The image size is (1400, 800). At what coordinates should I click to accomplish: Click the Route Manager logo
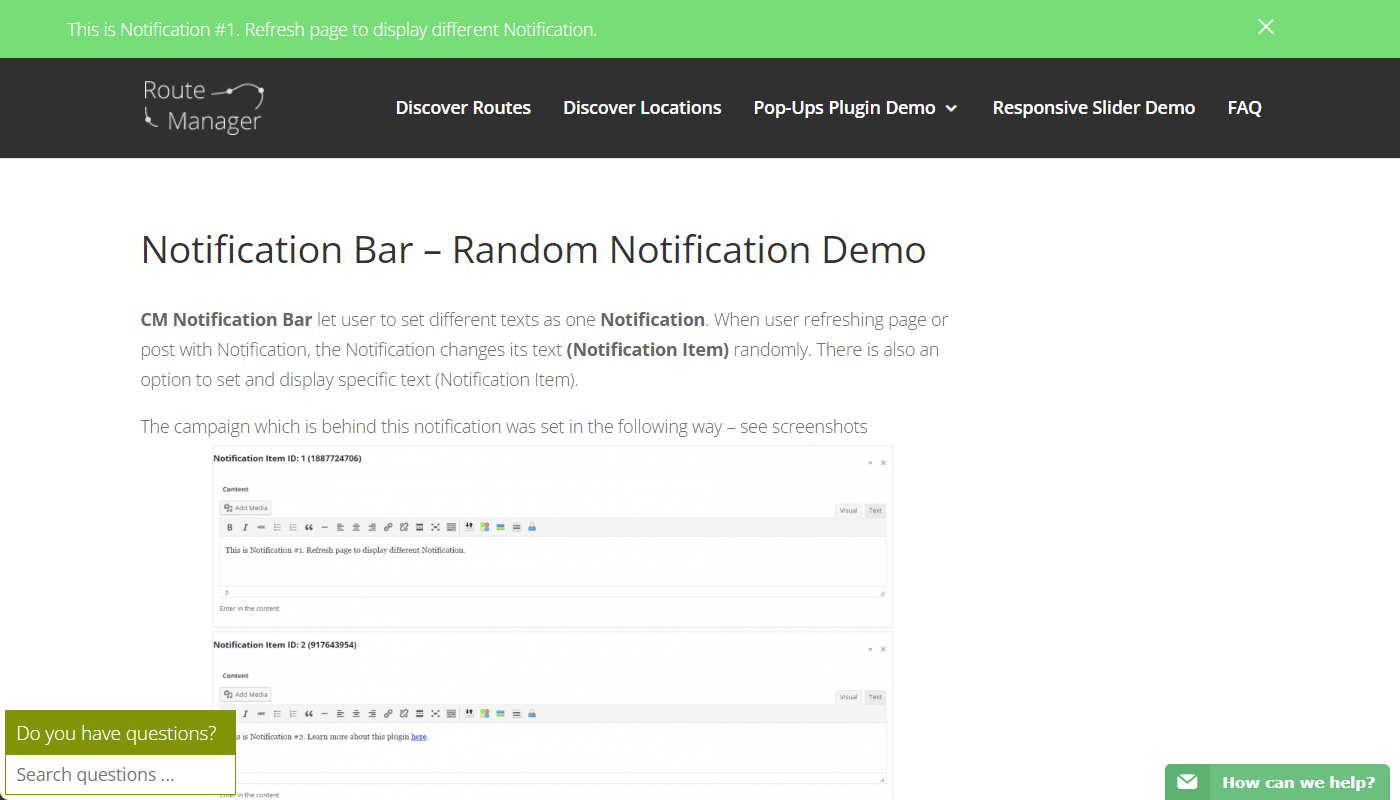coord(203,107)
